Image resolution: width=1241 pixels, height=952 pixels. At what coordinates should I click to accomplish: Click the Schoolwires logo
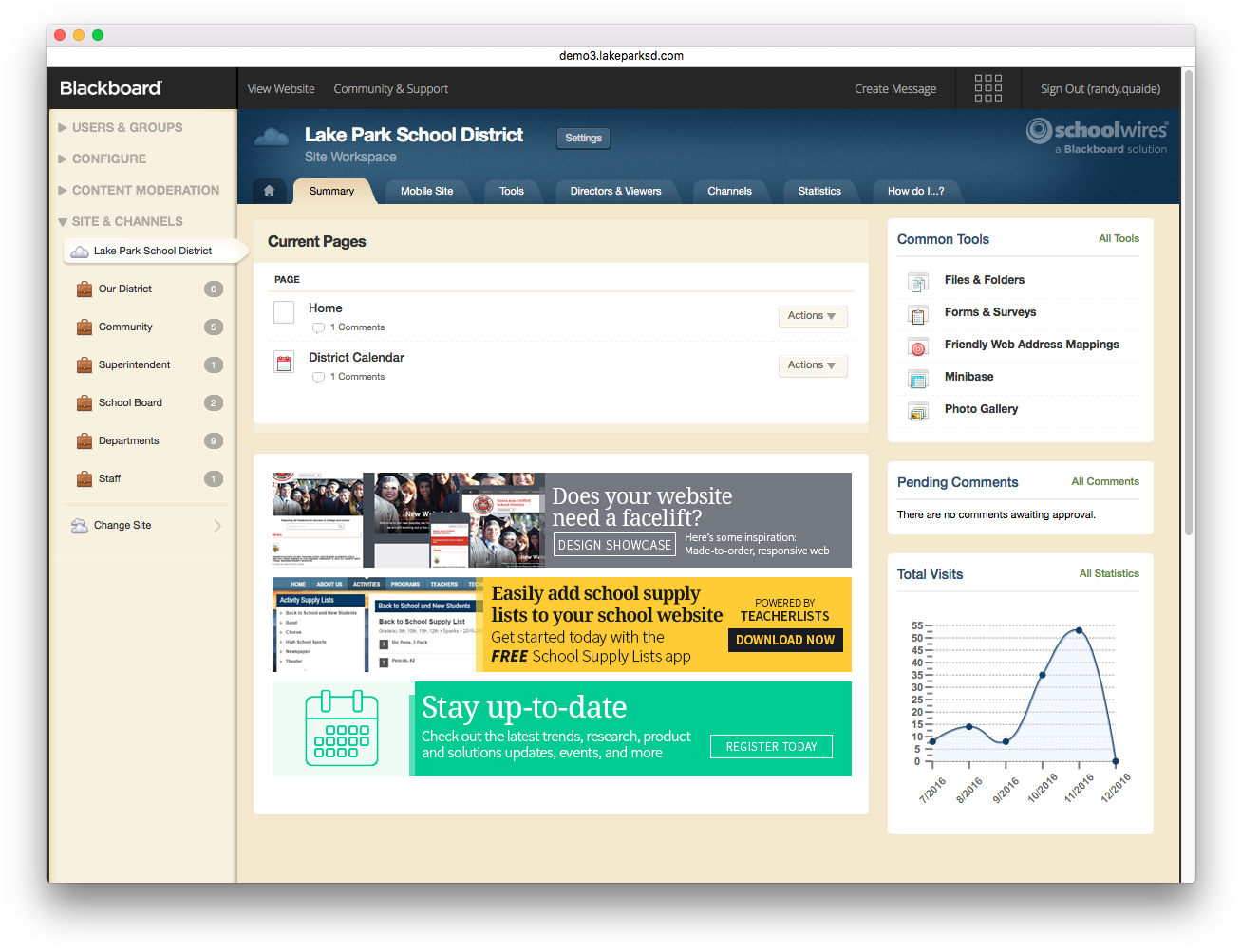[x=1097, y=136]
